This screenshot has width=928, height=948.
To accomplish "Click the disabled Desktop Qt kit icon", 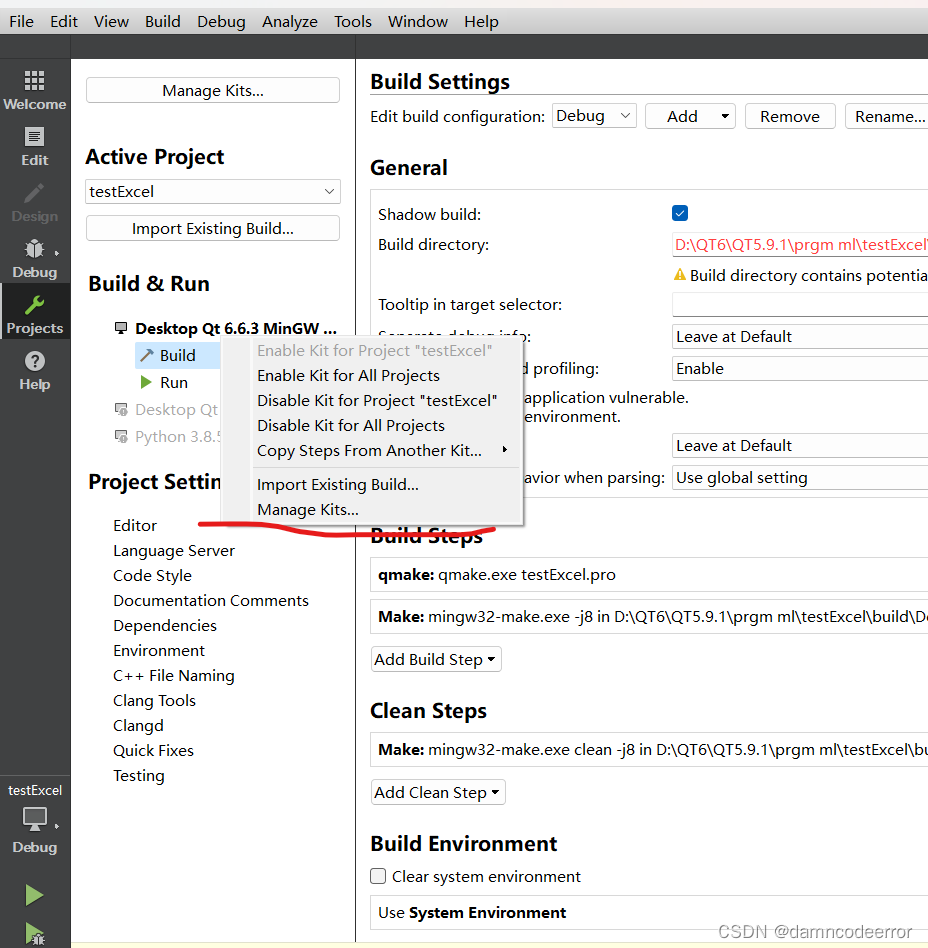I will (x=121, y=409).
